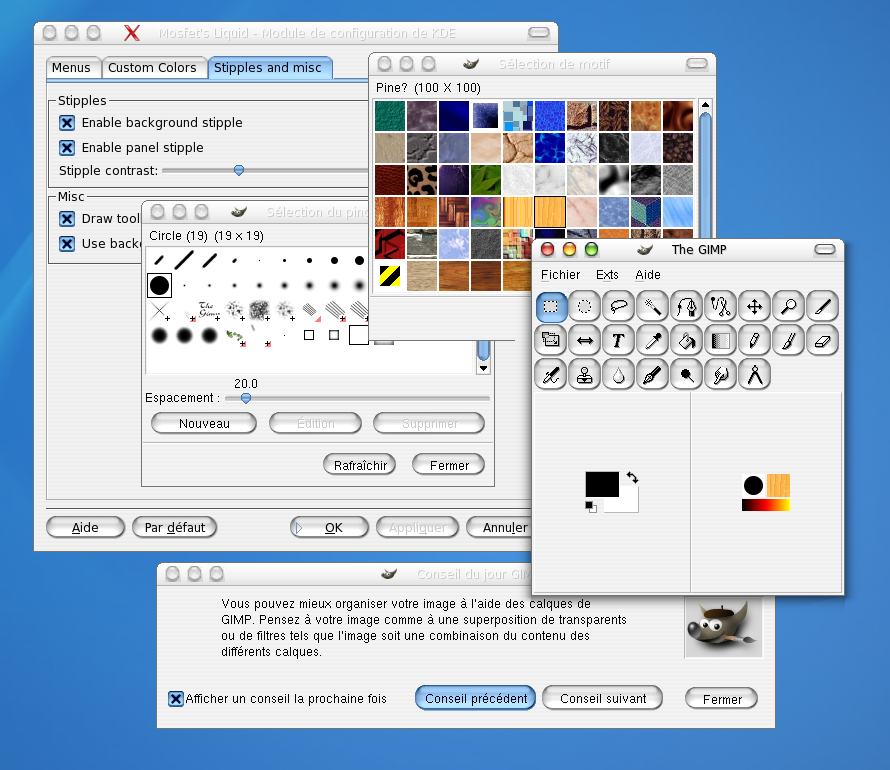
Task: Choose the Move tool with four arrows
Action: coord(755,307)
